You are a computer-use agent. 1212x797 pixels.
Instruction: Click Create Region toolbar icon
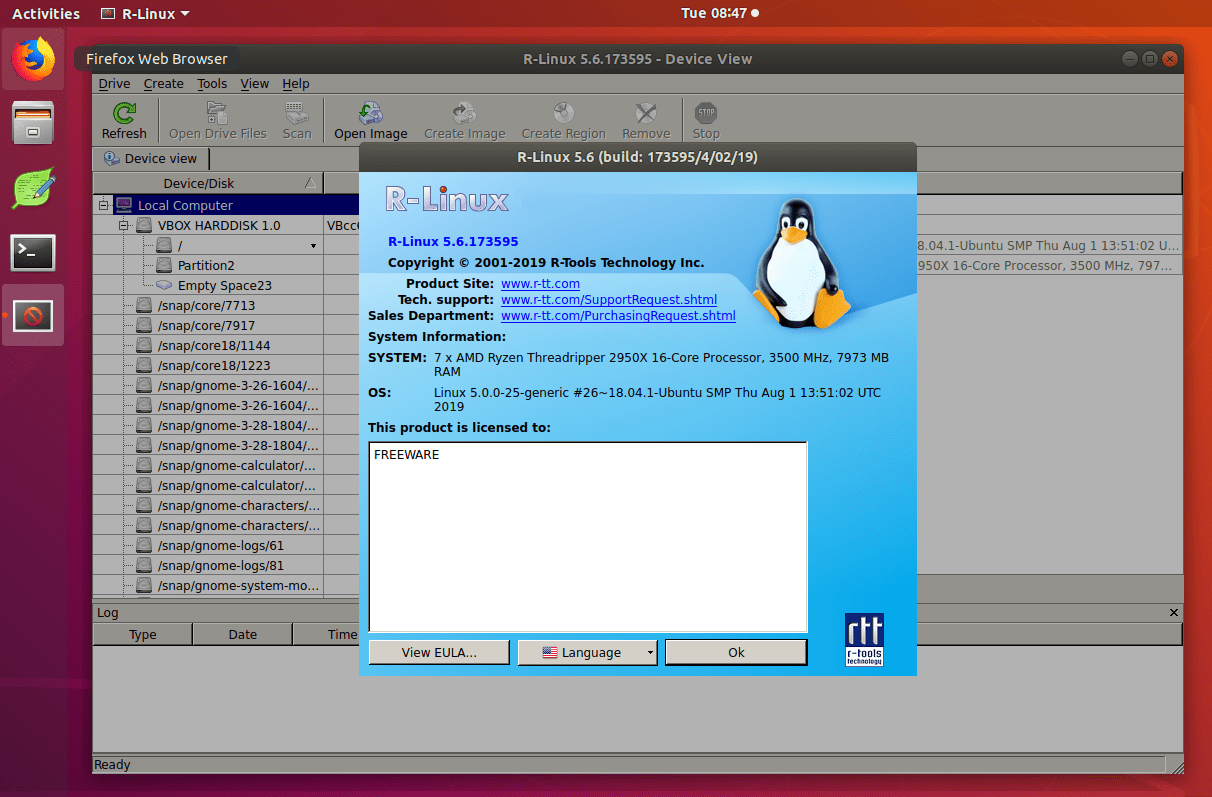point(563,112)
